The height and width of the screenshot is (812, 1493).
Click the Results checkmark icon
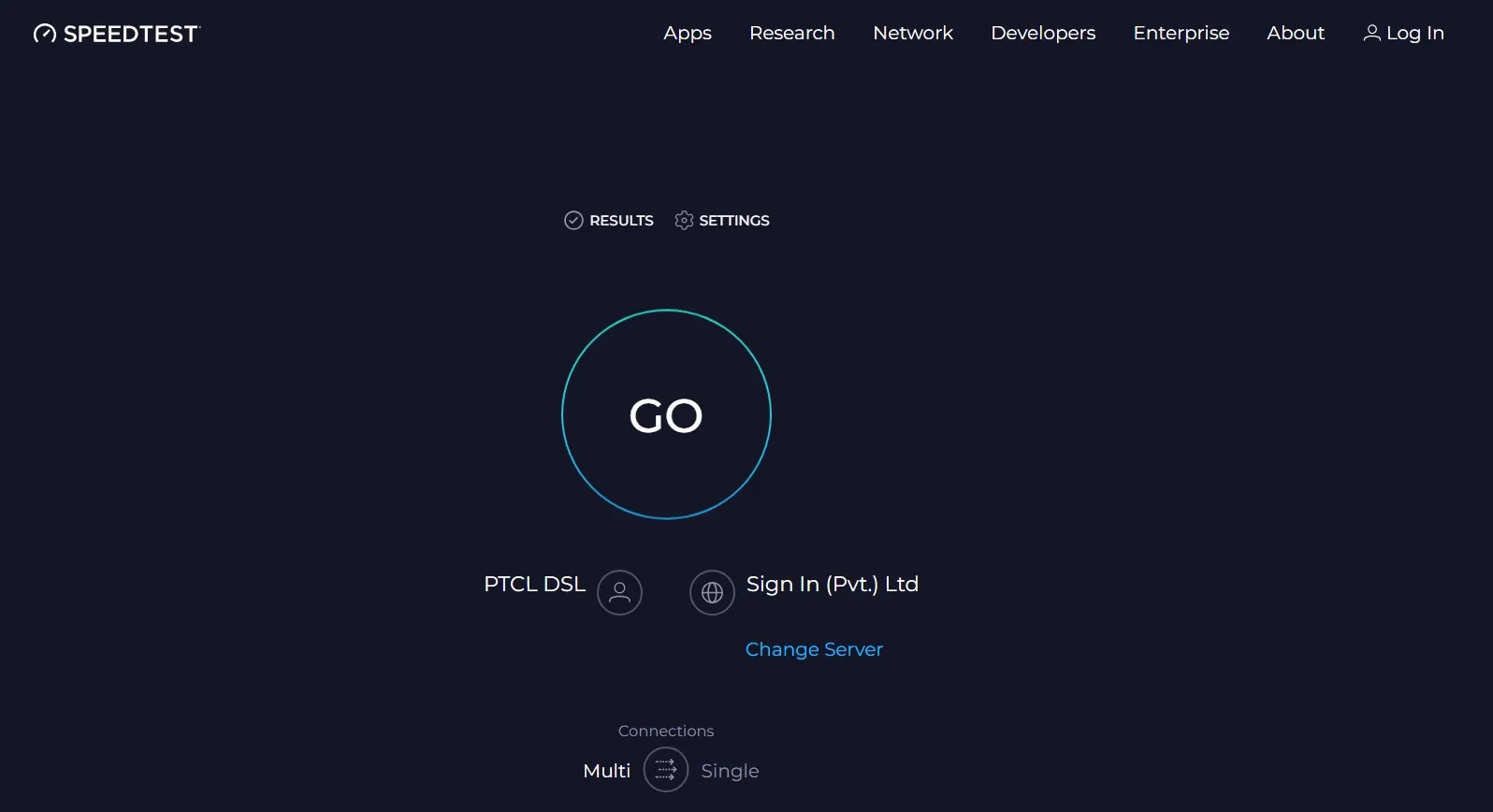573,221
